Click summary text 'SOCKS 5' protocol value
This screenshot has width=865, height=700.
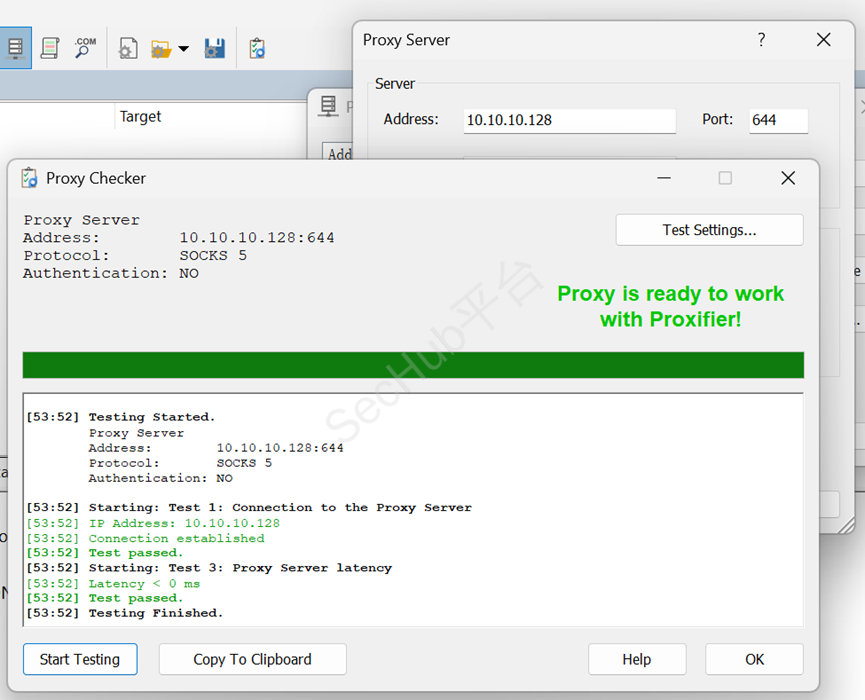coord(213,255)
